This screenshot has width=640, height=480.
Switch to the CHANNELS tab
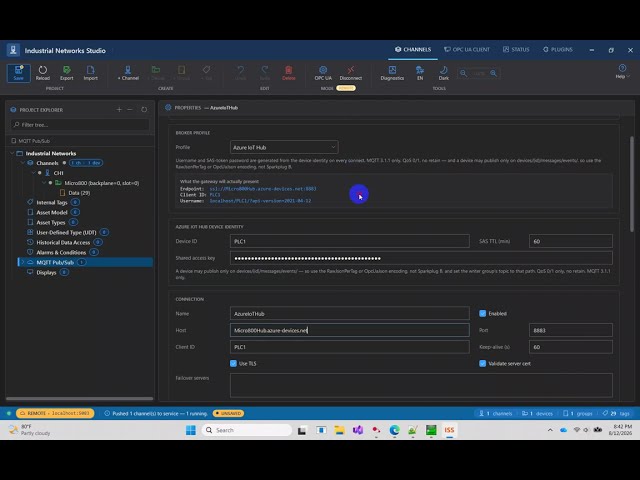click(x=413, y=49)
